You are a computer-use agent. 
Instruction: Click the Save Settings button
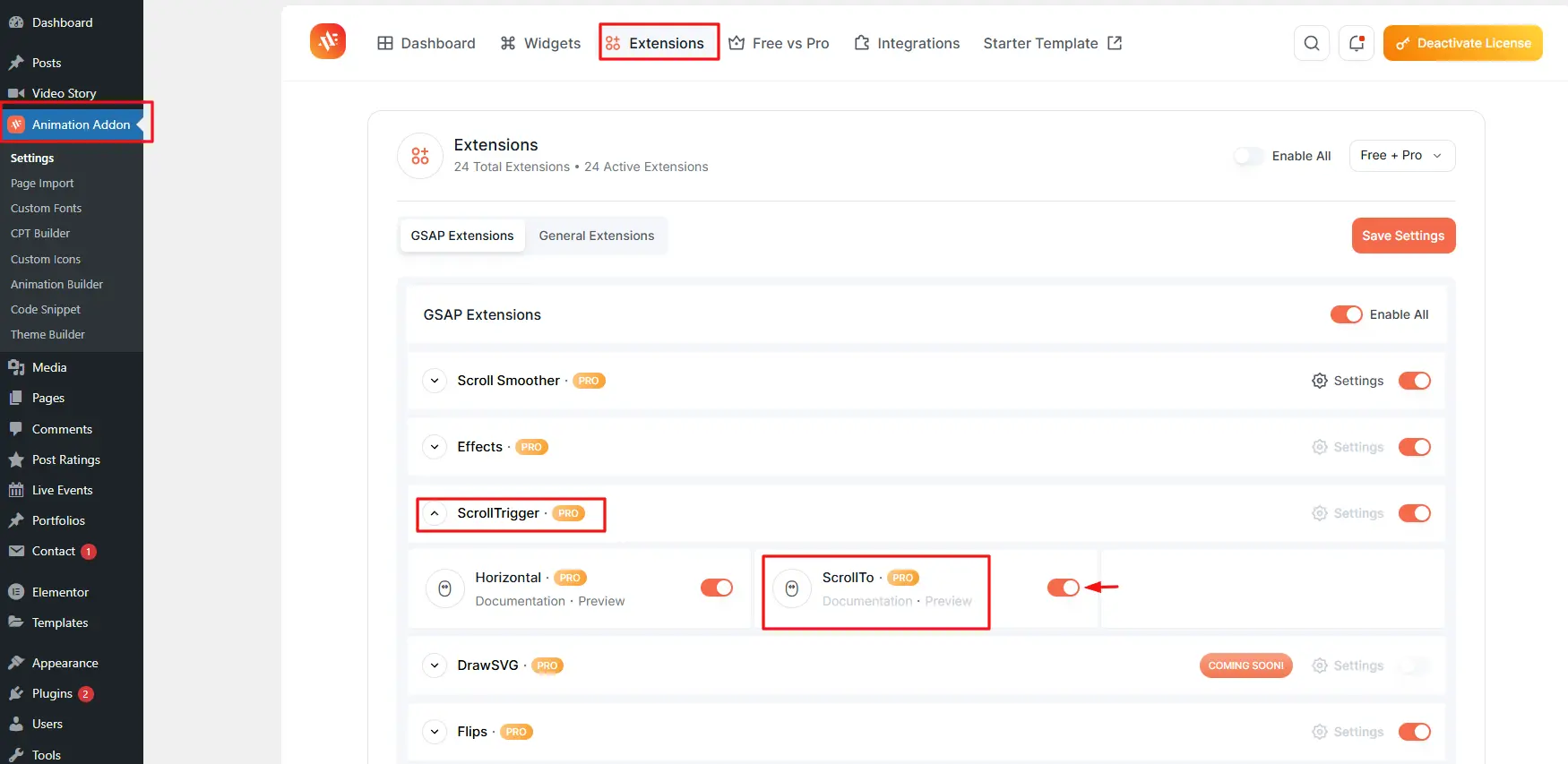point(1402,236)
